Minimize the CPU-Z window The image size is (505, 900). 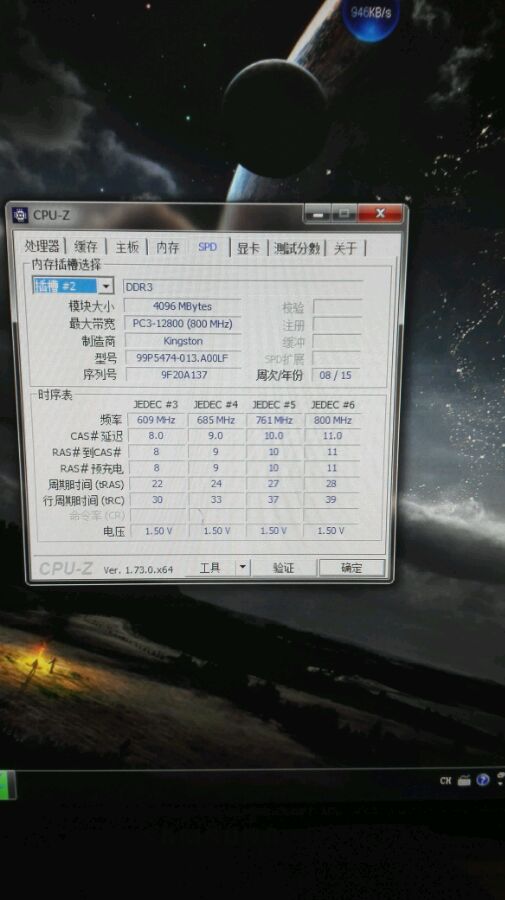point(317,214)
